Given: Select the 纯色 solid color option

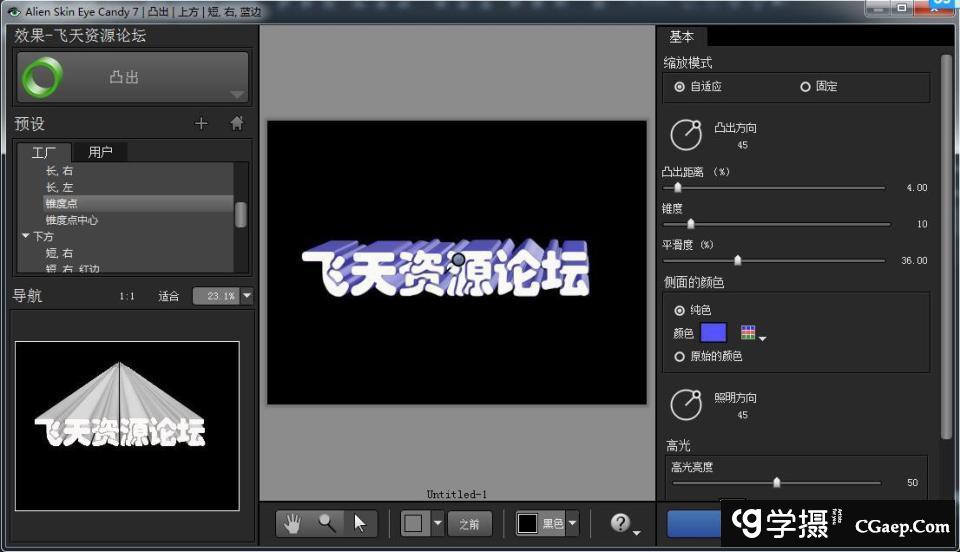Looking at the screenshot, I should pyautogui.click(x=680, y=311).
